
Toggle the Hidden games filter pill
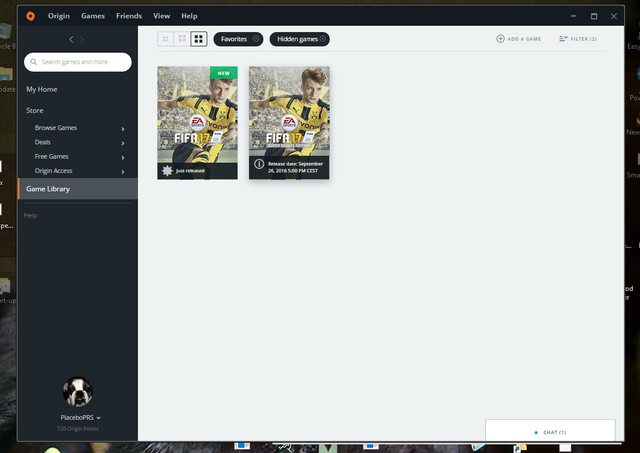299,39
